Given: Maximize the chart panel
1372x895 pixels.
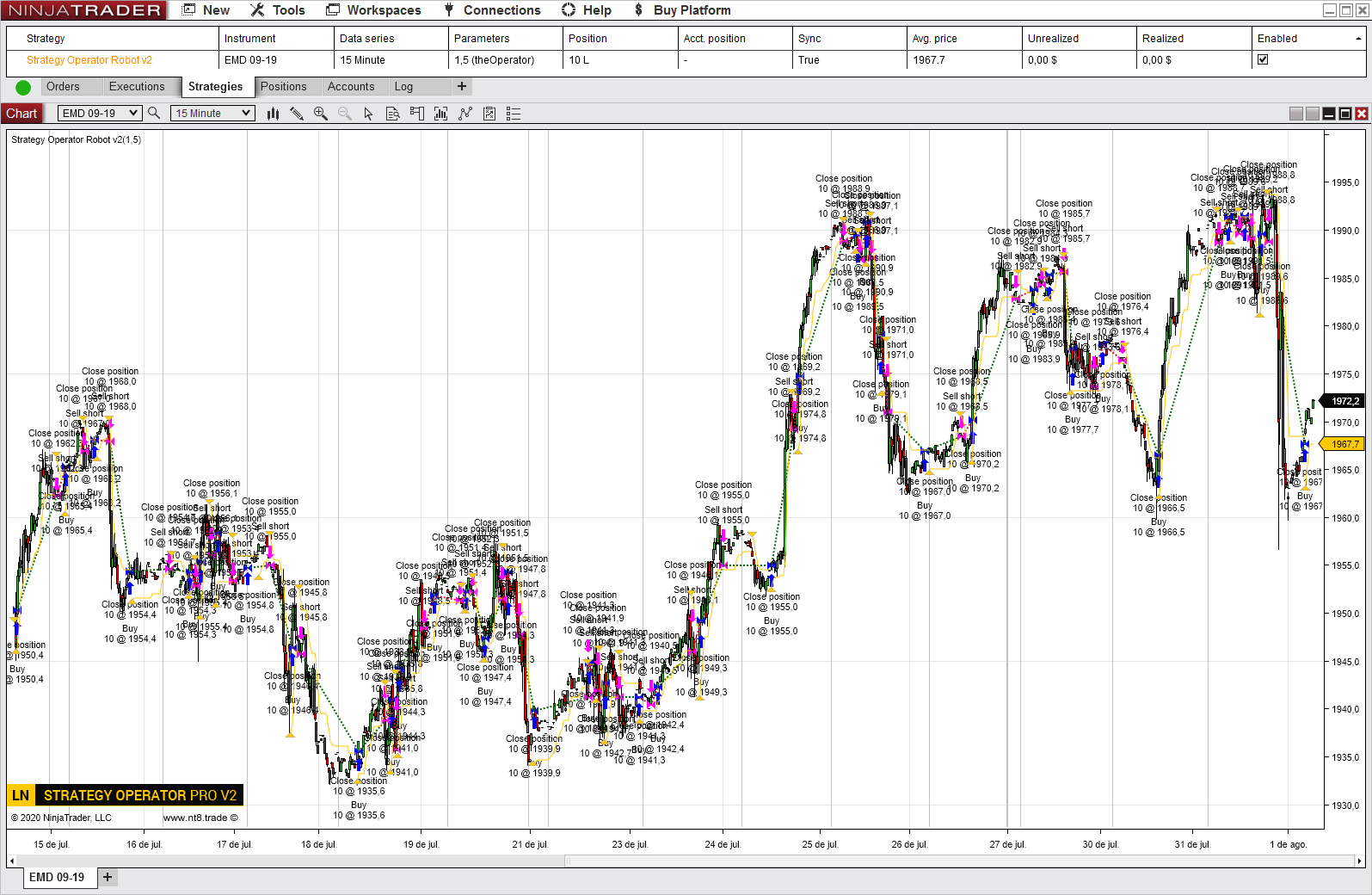Looking at the screenshot, I should point(1345,114).
